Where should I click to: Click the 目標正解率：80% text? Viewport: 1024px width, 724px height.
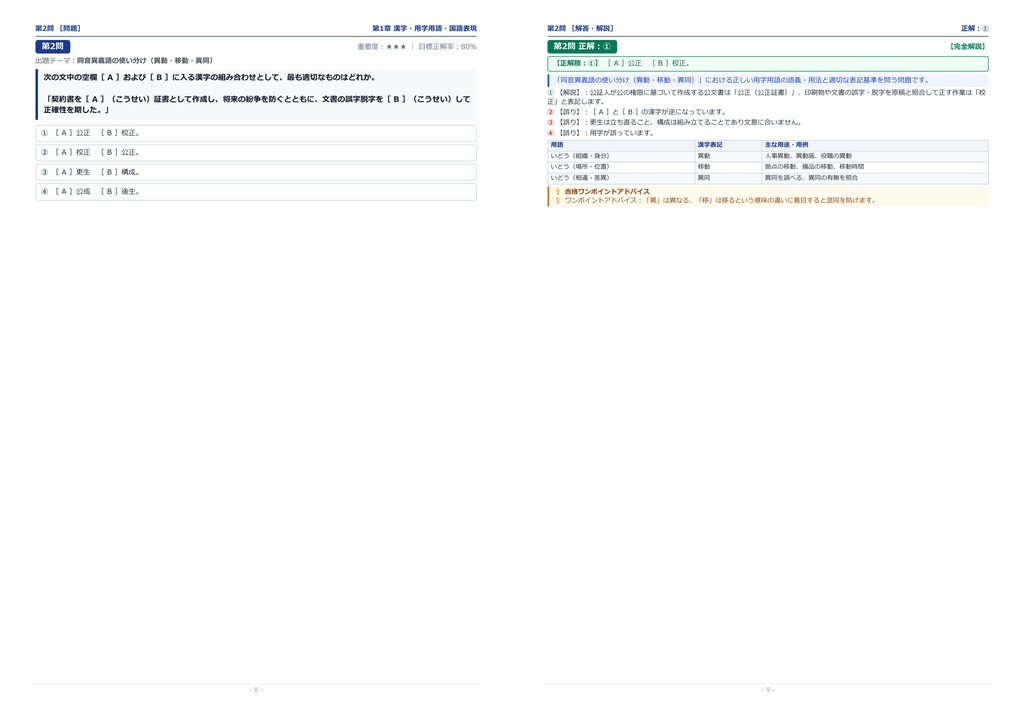pyautogui.click(x=447, y=47)
